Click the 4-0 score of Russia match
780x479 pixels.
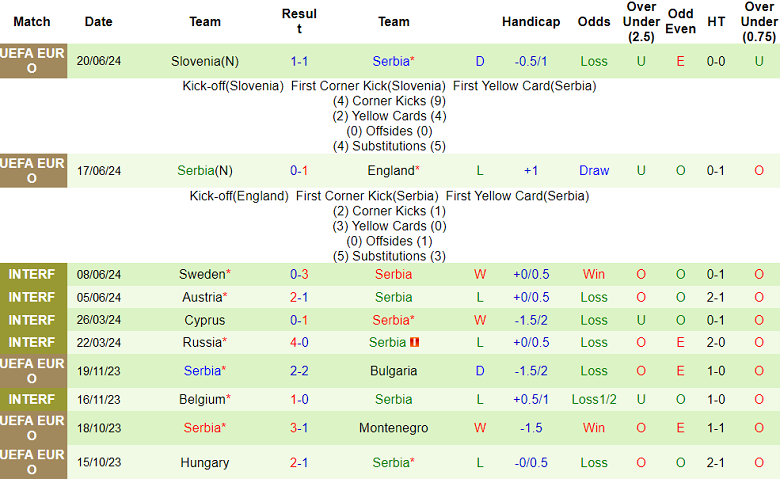click(299, 342)
